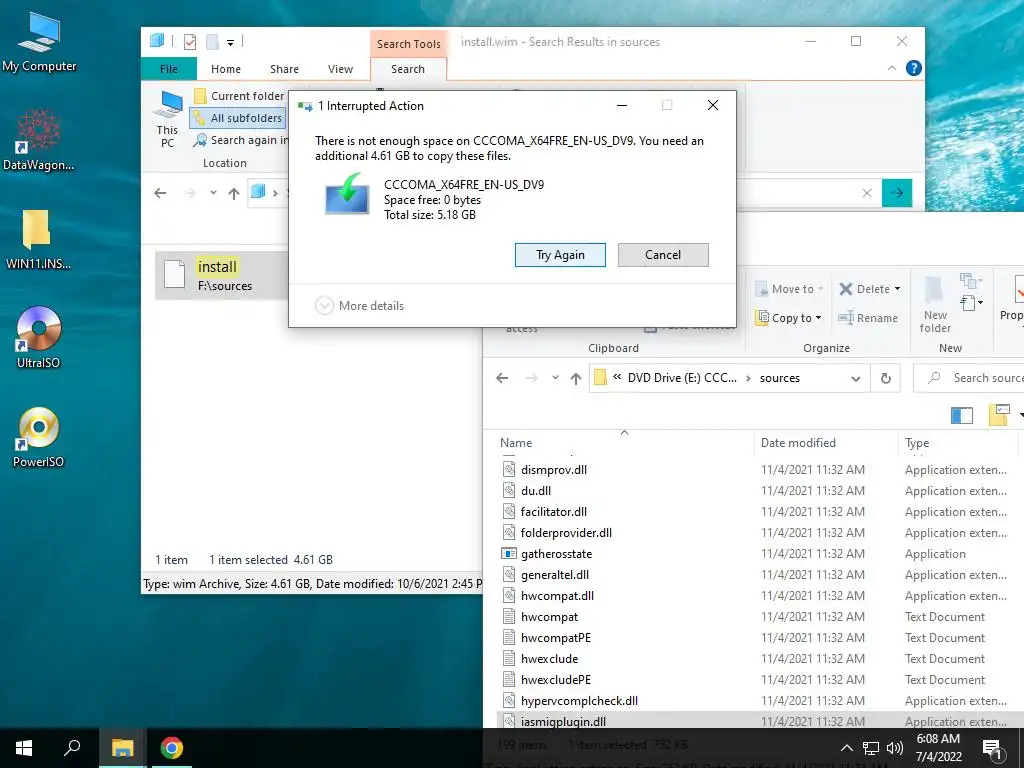Click the Search sources input field

[x=970, y=378]
